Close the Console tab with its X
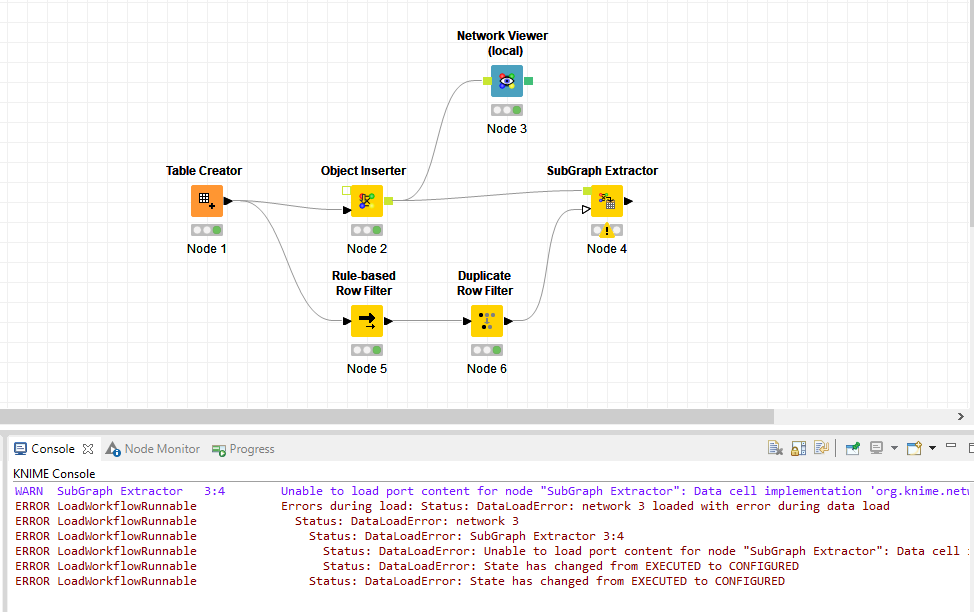The width and height of the screenshot is (974, 612). [88, 449]
